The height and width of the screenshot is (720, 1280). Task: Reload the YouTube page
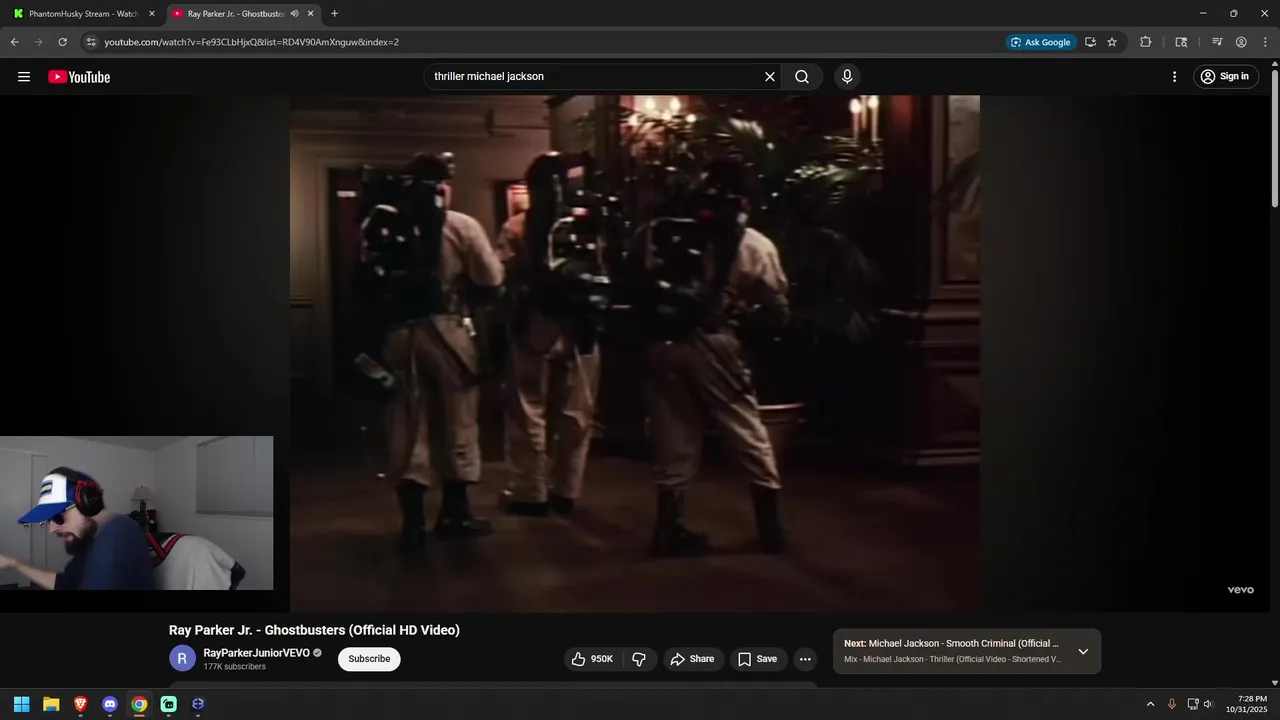point(62,42)
